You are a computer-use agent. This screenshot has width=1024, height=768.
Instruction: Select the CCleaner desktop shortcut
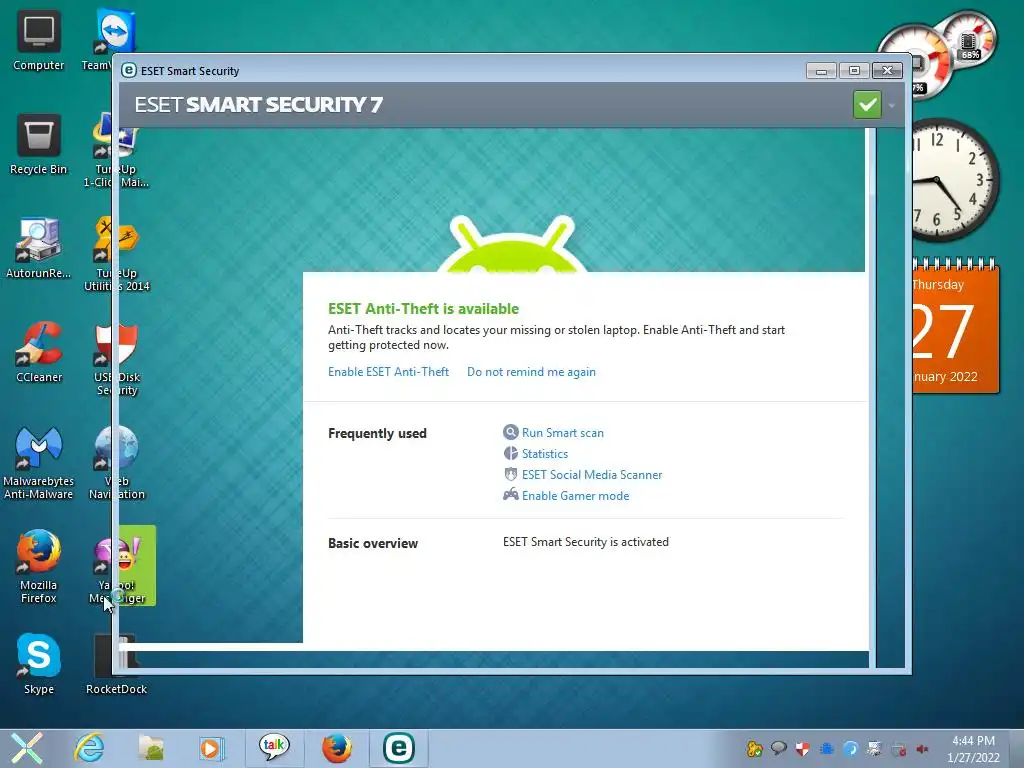pyautogui.click(x=39, y=352)
